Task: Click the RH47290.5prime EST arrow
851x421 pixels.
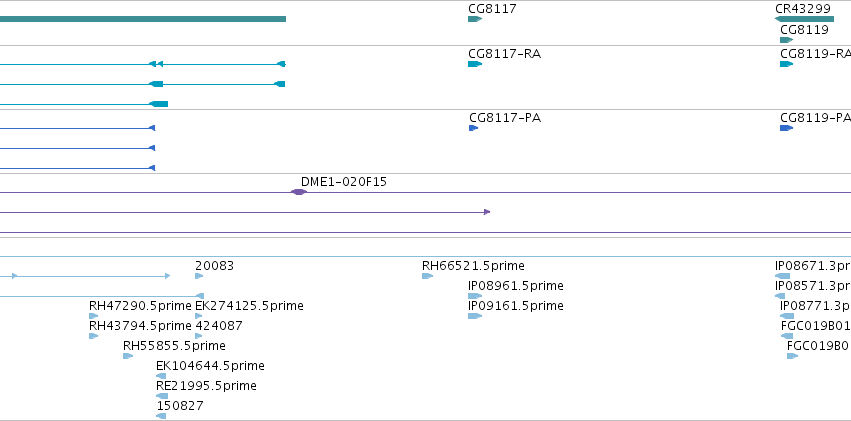Action: click(93, 316)
